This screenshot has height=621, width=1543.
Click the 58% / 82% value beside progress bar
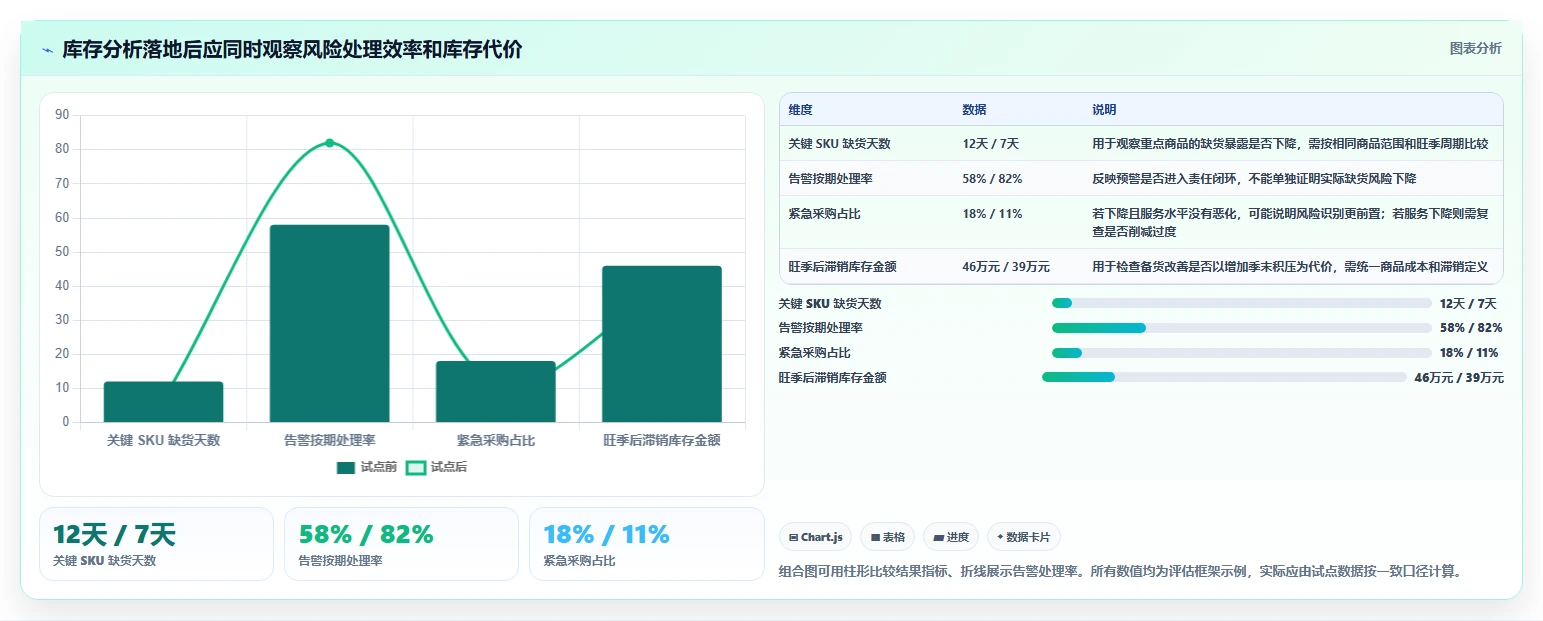[x=1471, y=328]
